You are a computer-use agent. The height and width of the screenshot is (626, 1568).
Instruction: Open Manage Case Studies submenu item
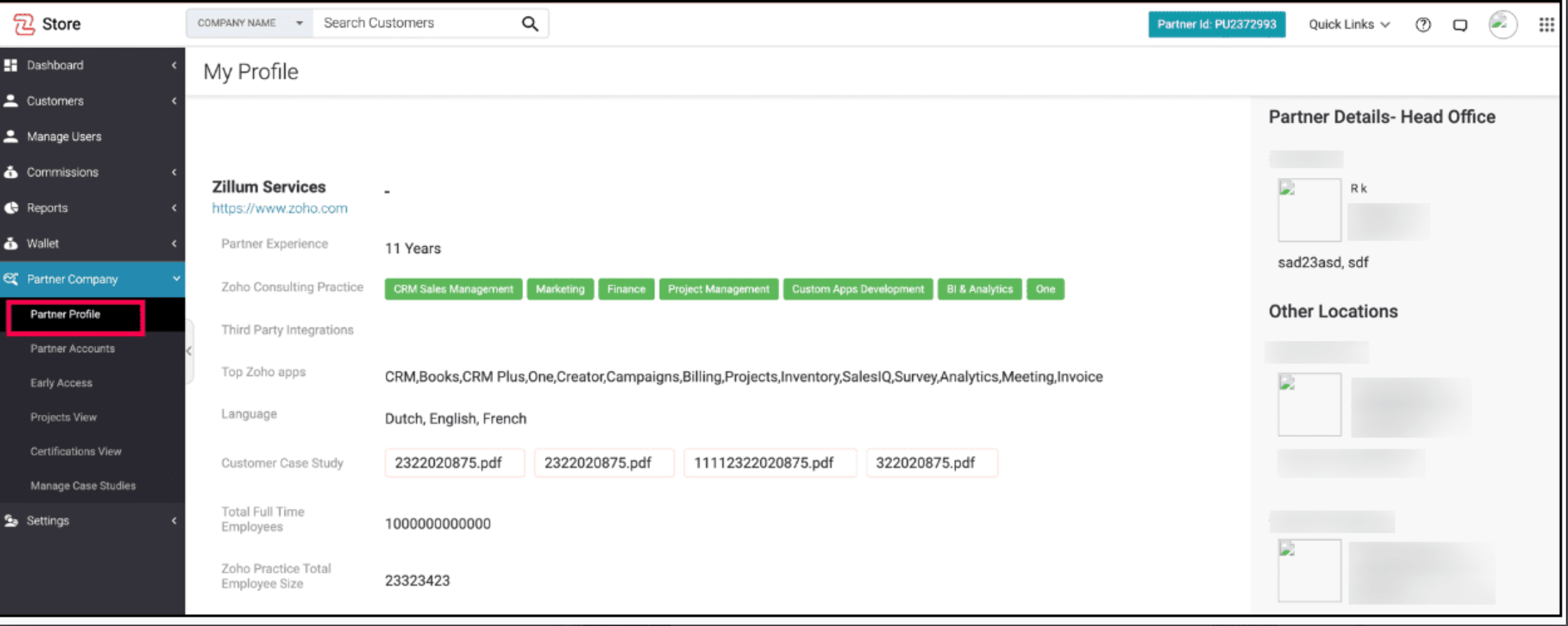[x=83, y=485]
